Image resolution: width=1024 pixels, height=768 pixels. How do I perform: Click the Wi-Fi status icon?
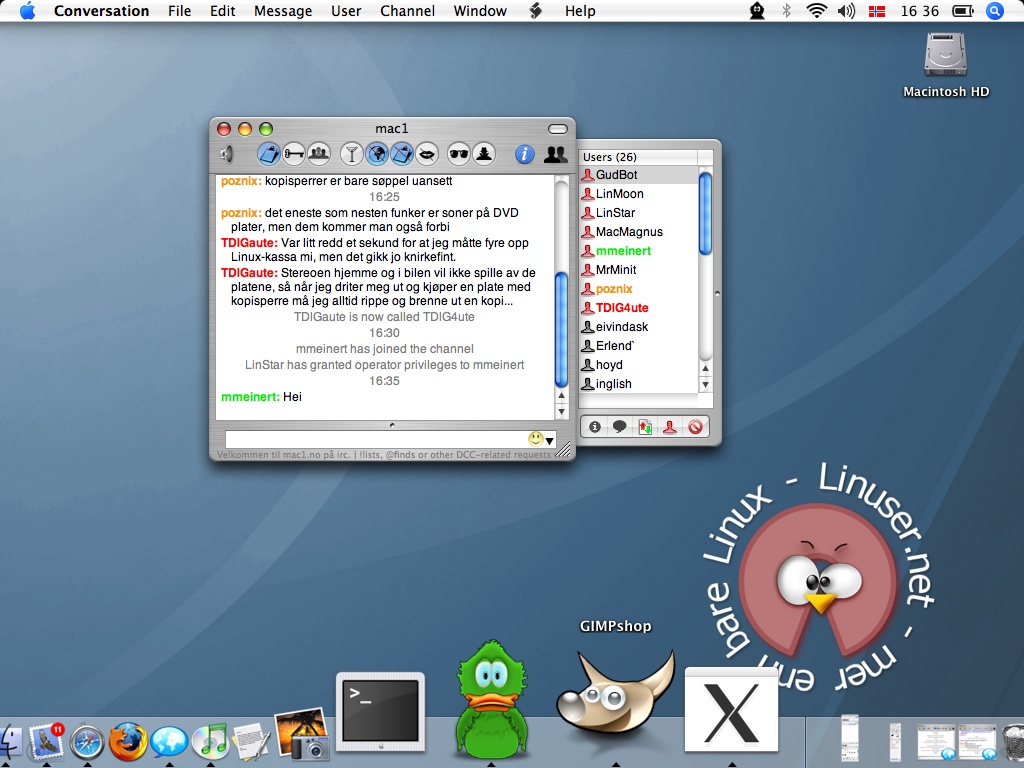tap(816, 11)
